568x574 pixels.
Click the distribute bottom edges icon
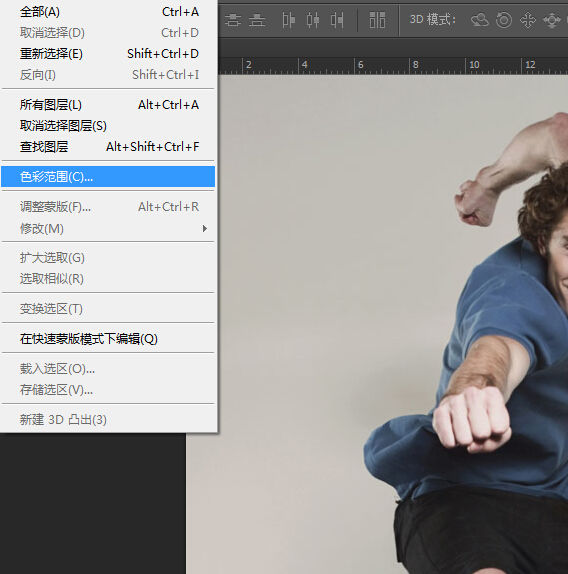(257, 20)
